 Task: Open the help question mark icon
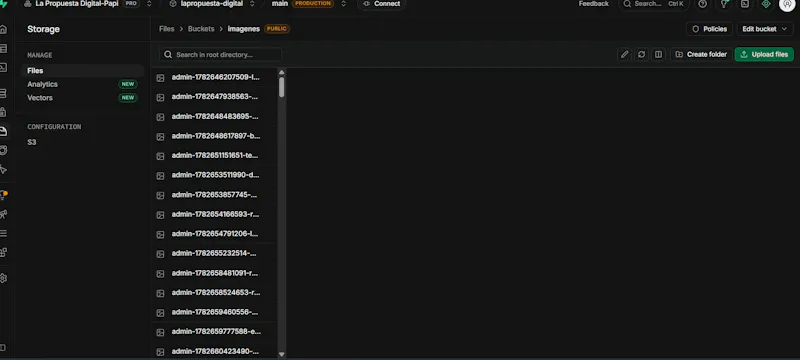[703, 4]
